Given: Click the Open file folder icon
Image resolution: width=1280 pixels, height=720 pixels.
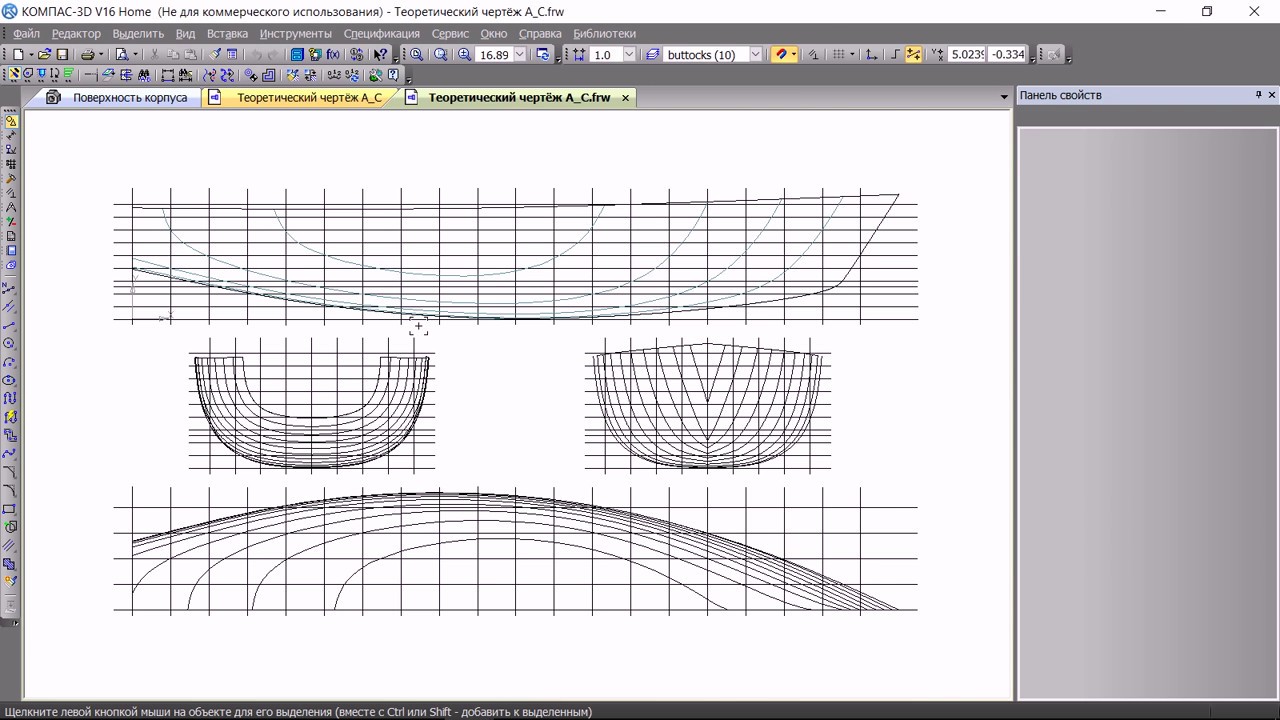Looking at the screenshot, I should [x=44, y=54].
